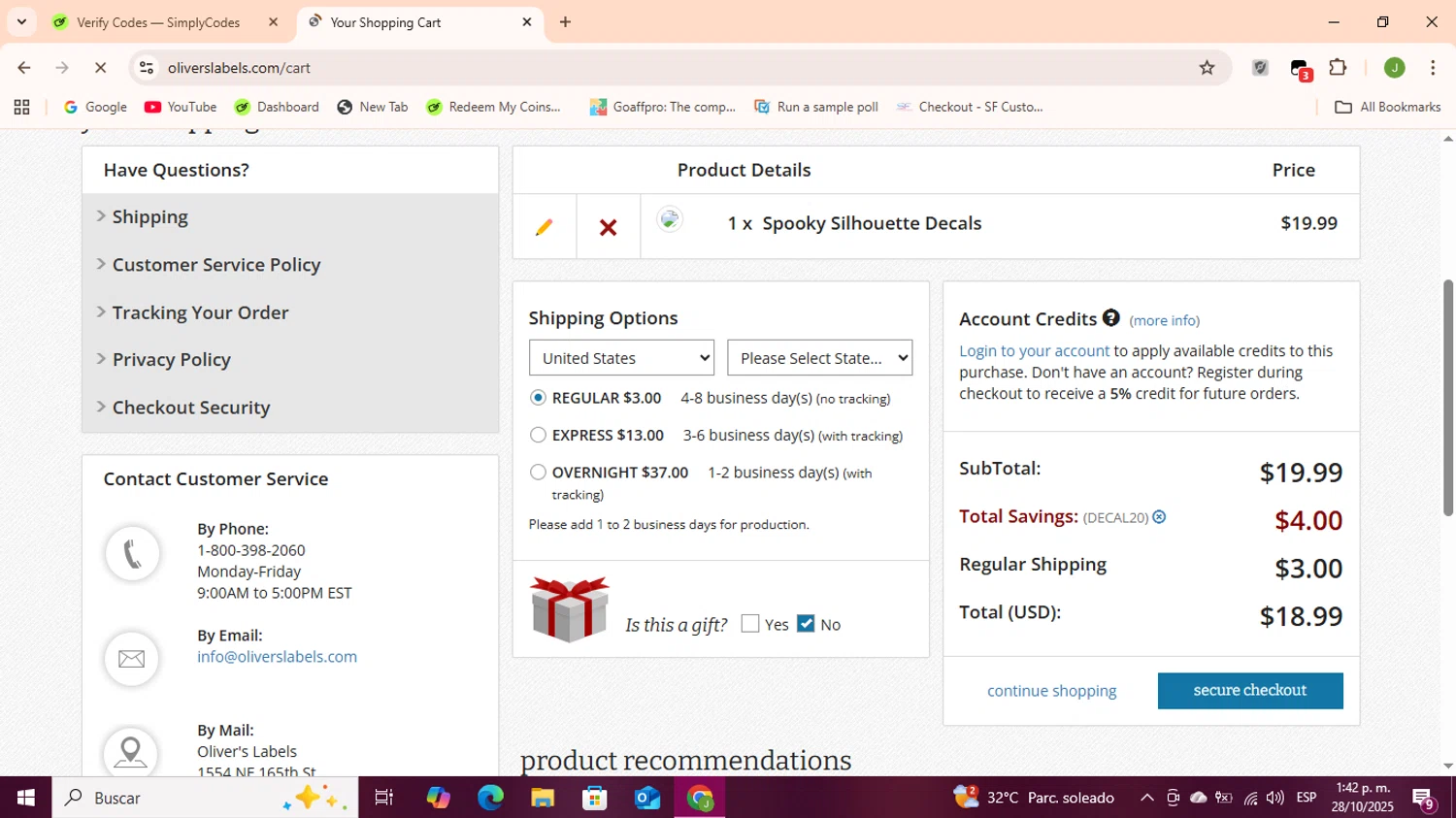
Task: Click continue shopping link
Action: pyautogui.click(x=1052, y=691)
